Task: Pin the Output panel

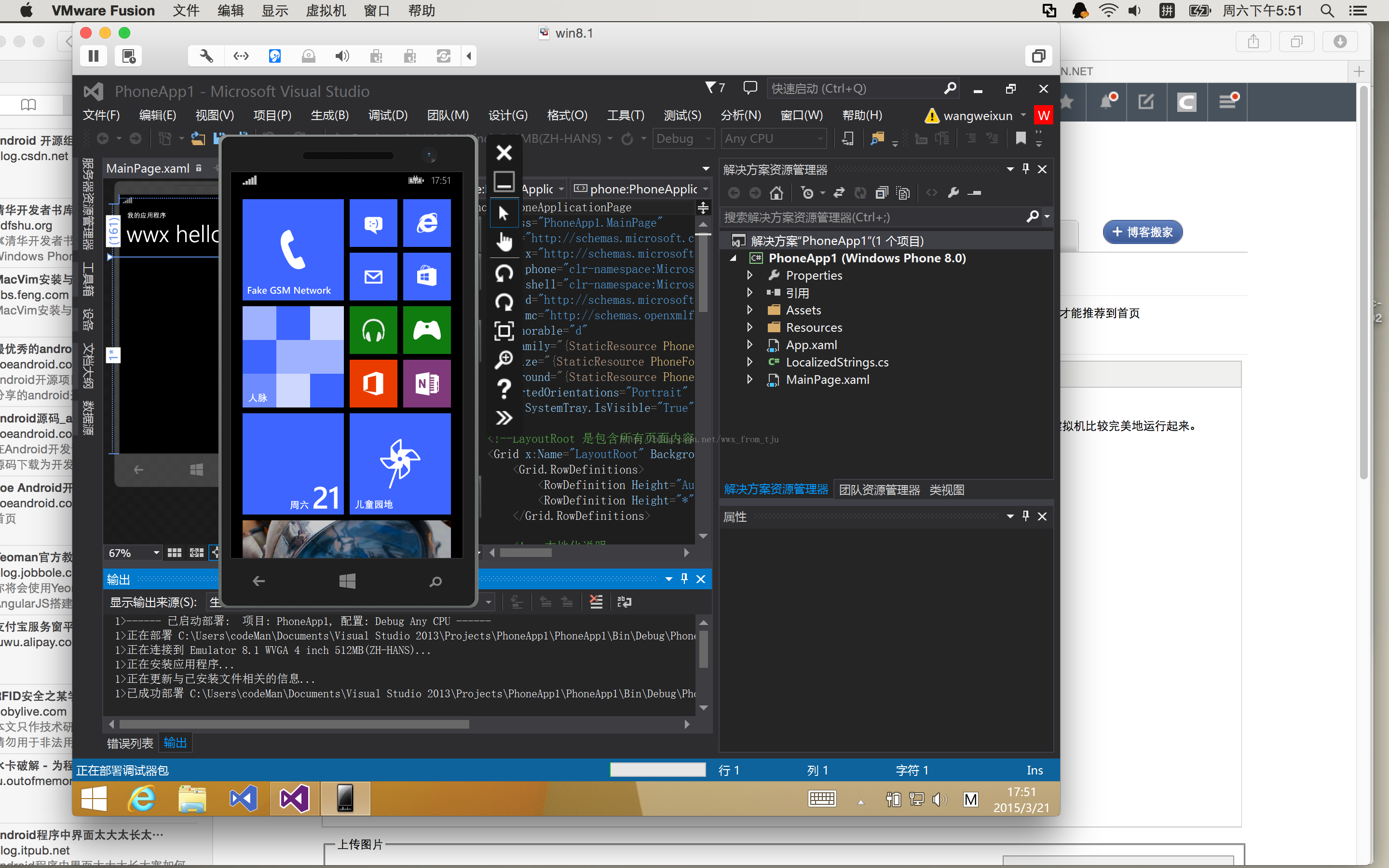Action: [684, 579]
